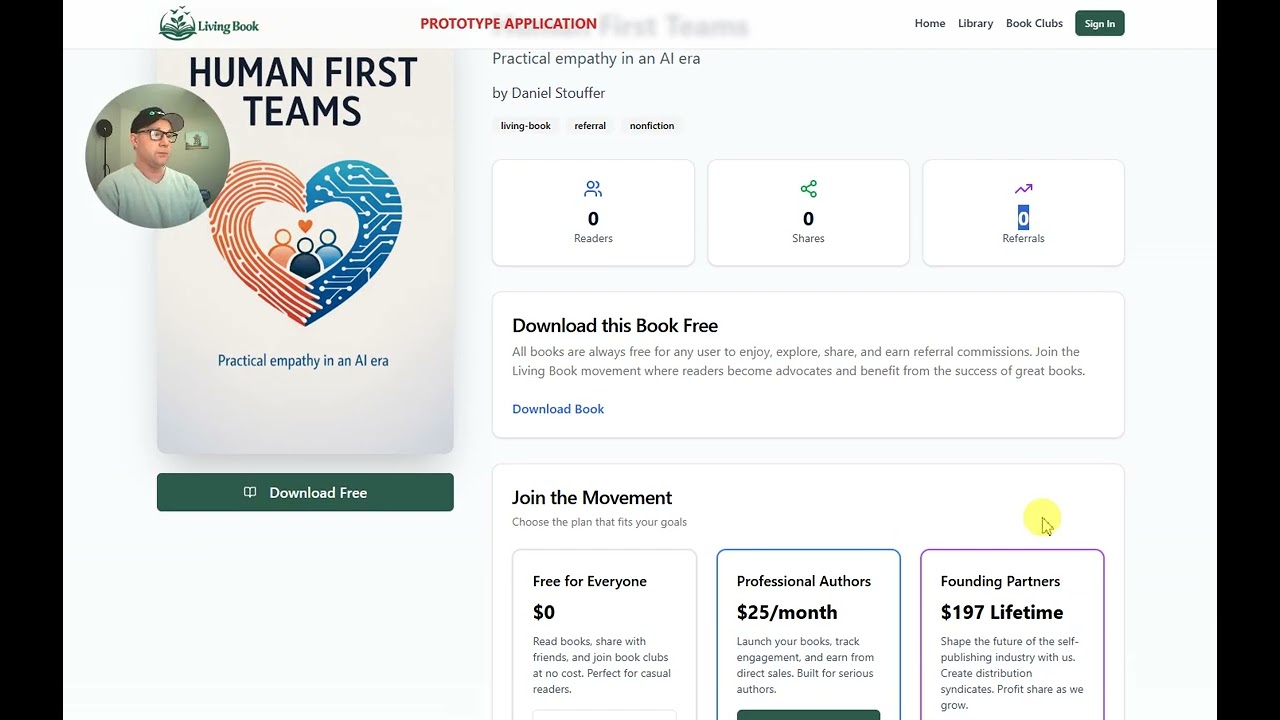
Task: Click the presenter webcam bubble
Action: [158, 155]
